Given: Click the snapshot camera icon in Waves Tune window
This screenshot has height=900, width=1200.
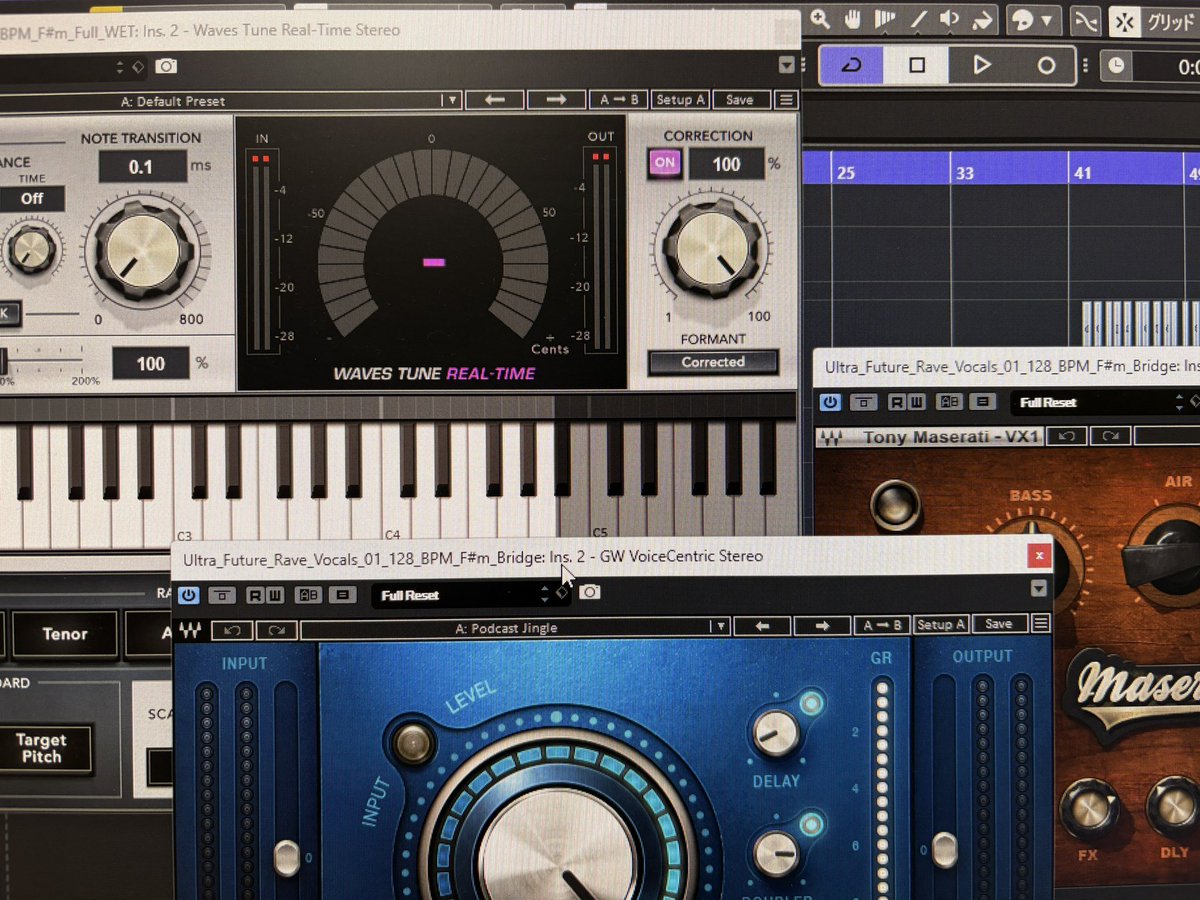Looking at the screenshot, I should pyautogui.click(x=166, y=66).
